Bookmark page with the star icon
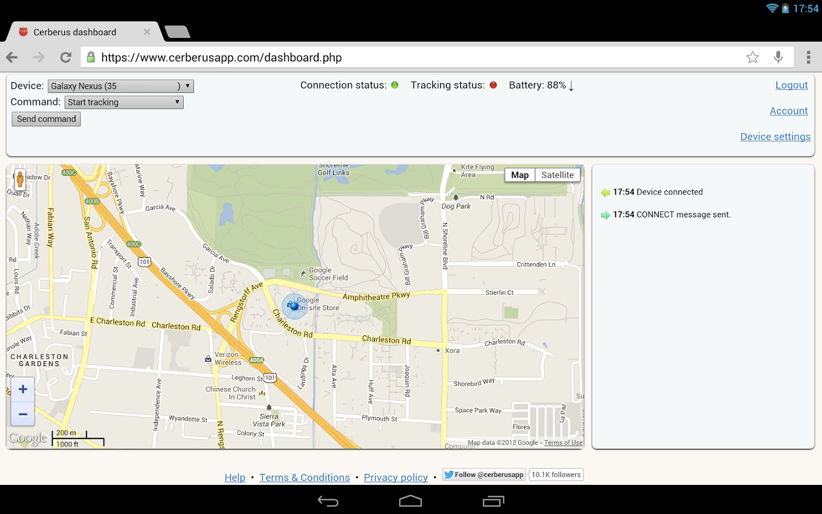This screenshot has width=822, height=514. tap(752, 58)
